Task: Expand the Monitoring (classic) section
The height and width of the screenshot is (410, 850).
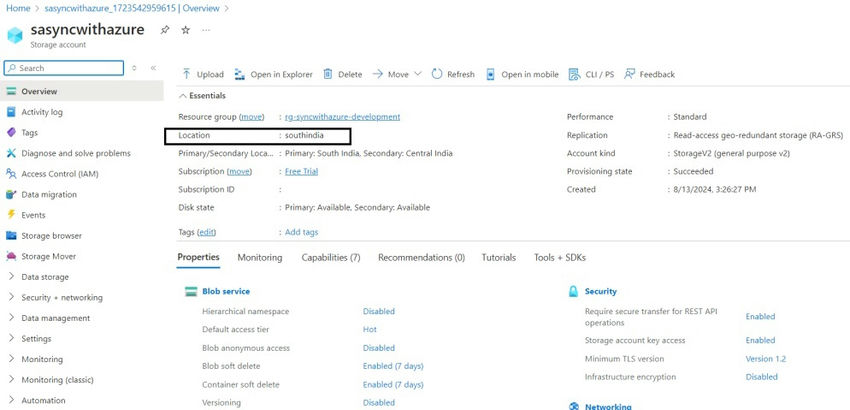Action: click(x=11, y=380)
